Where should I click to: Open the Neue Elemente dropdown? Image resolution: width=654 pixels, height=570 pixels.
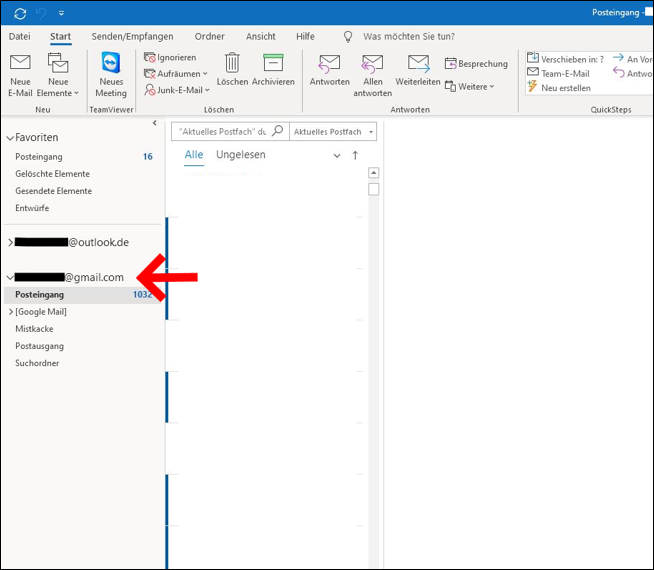(58, 75)
